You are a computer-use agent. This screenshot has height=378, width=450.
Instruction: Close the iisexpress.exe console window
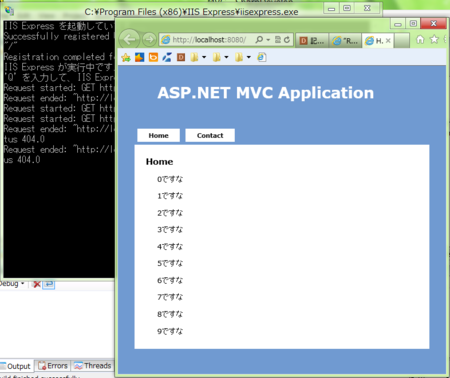point(367,8)
